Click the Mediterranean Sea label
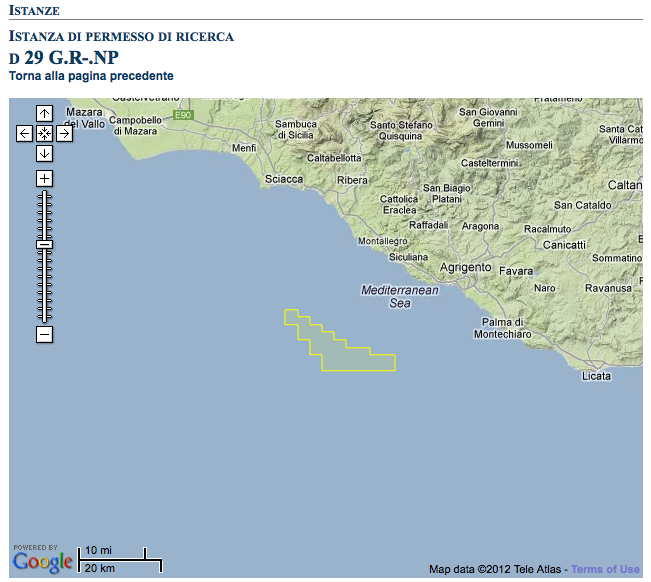Image resolution: width=651 pixels, height=582 pixels. pyautogui.click(x=399, y=296)
